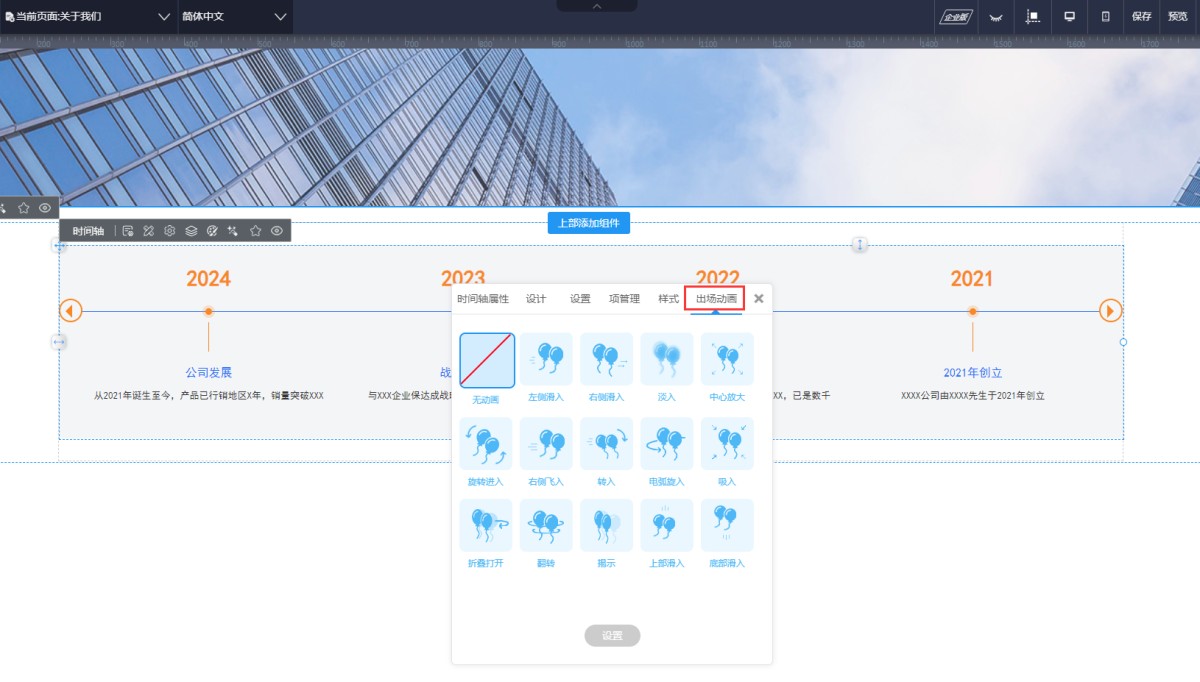Apply the 吸入 animation
The width and height of the screenshot is (1200, 682).
[x=727, y=444]
